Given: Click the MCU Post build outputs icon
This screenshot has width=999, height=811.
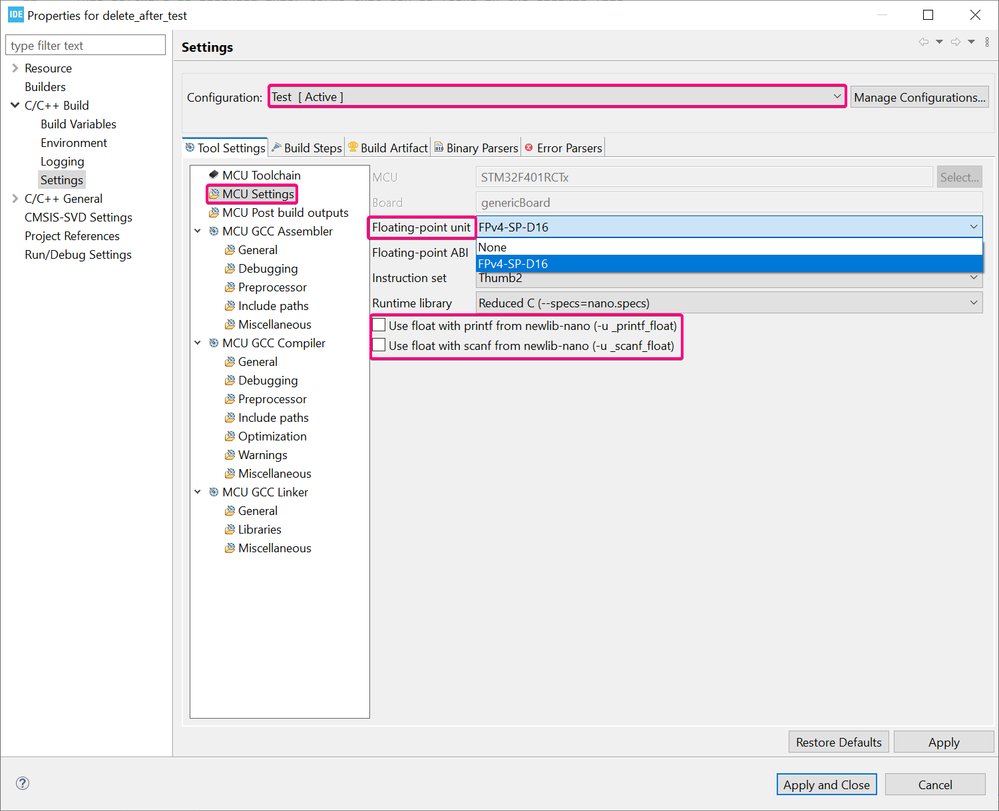Looking at the screenshot, I should 214,212.
